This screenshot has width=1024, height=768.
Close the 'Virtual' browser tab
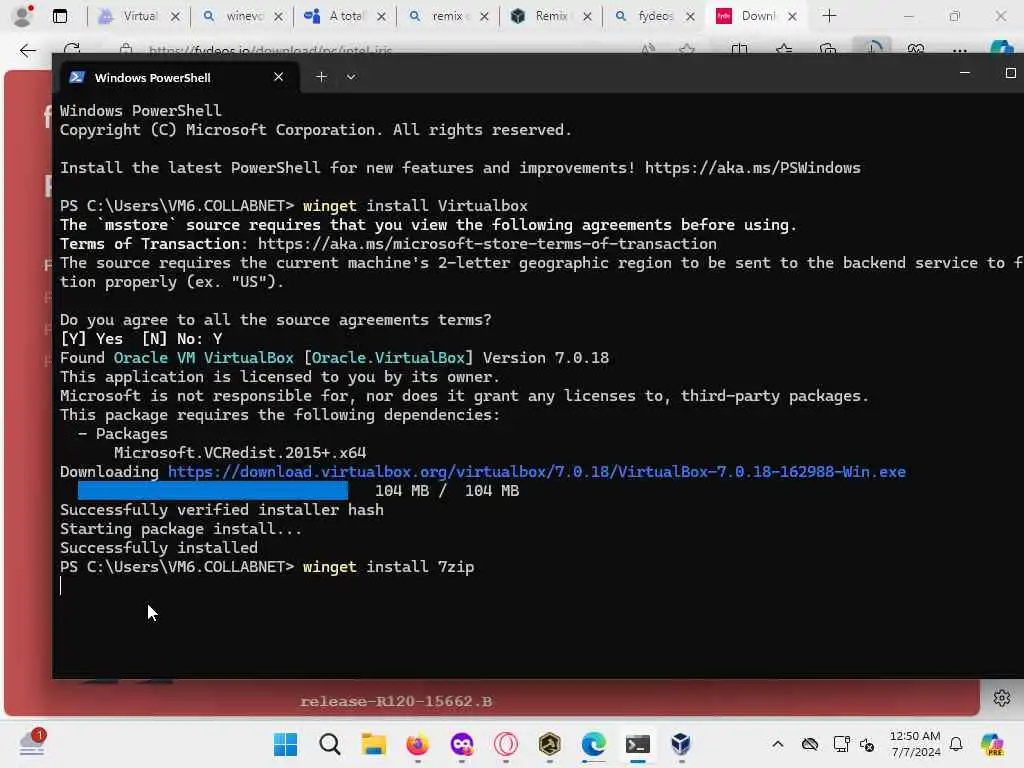click(175, 16)
